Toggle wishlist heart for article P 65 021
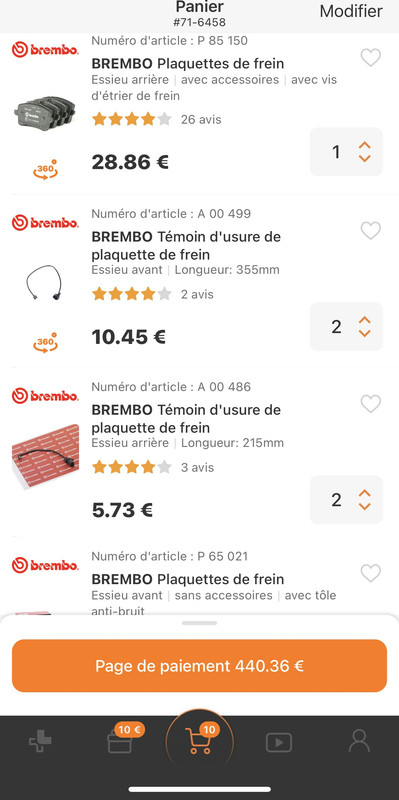This screenshot has height=800, width=399. coord(371,573)
